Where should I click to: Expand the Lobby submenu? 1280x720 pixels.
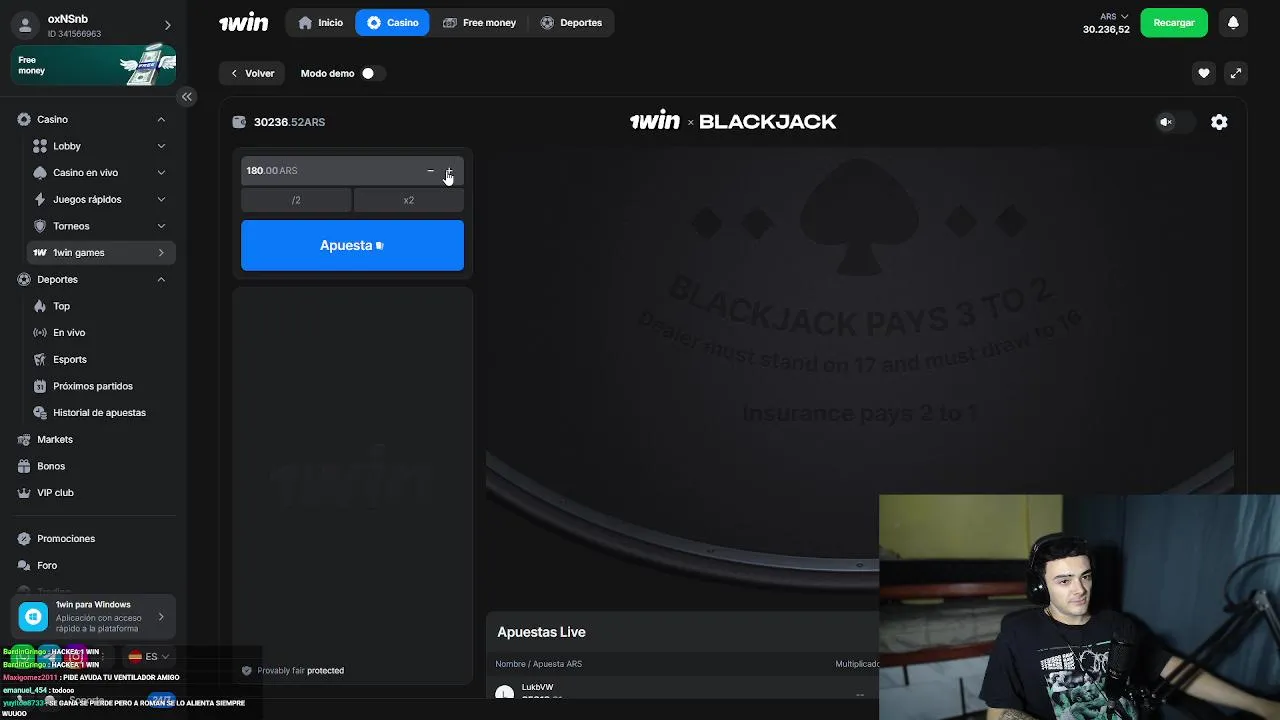coord(161,146)
